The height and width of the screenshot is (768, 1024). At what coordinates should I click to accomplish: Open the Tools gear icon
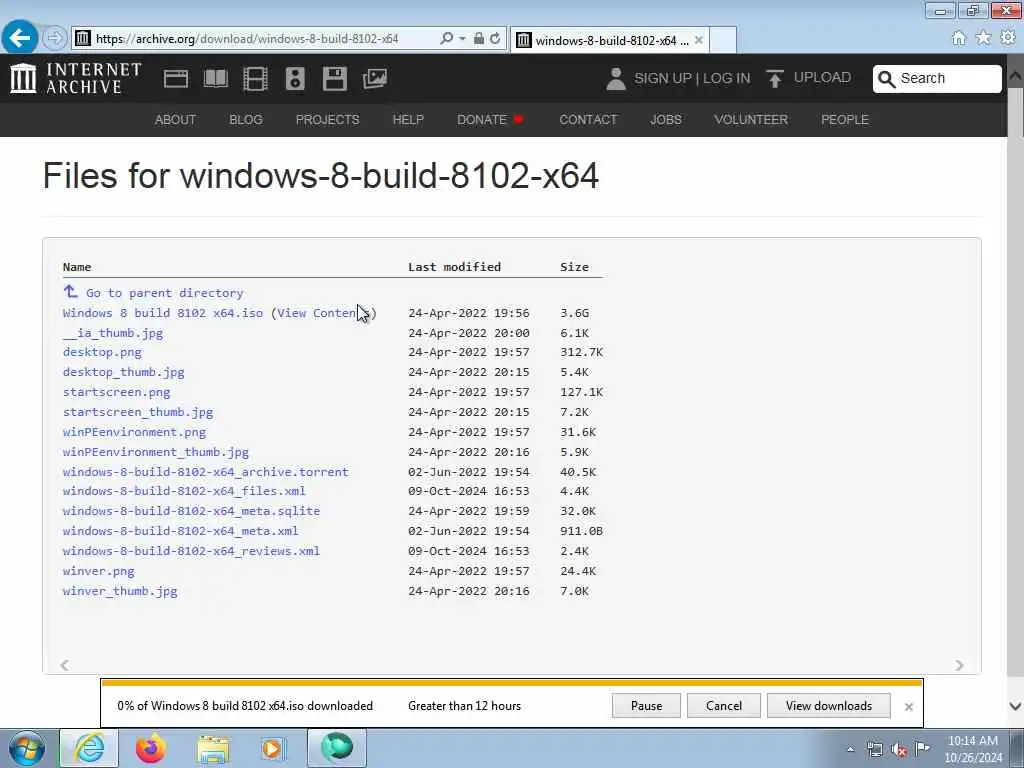click(x=1008, y=38)
